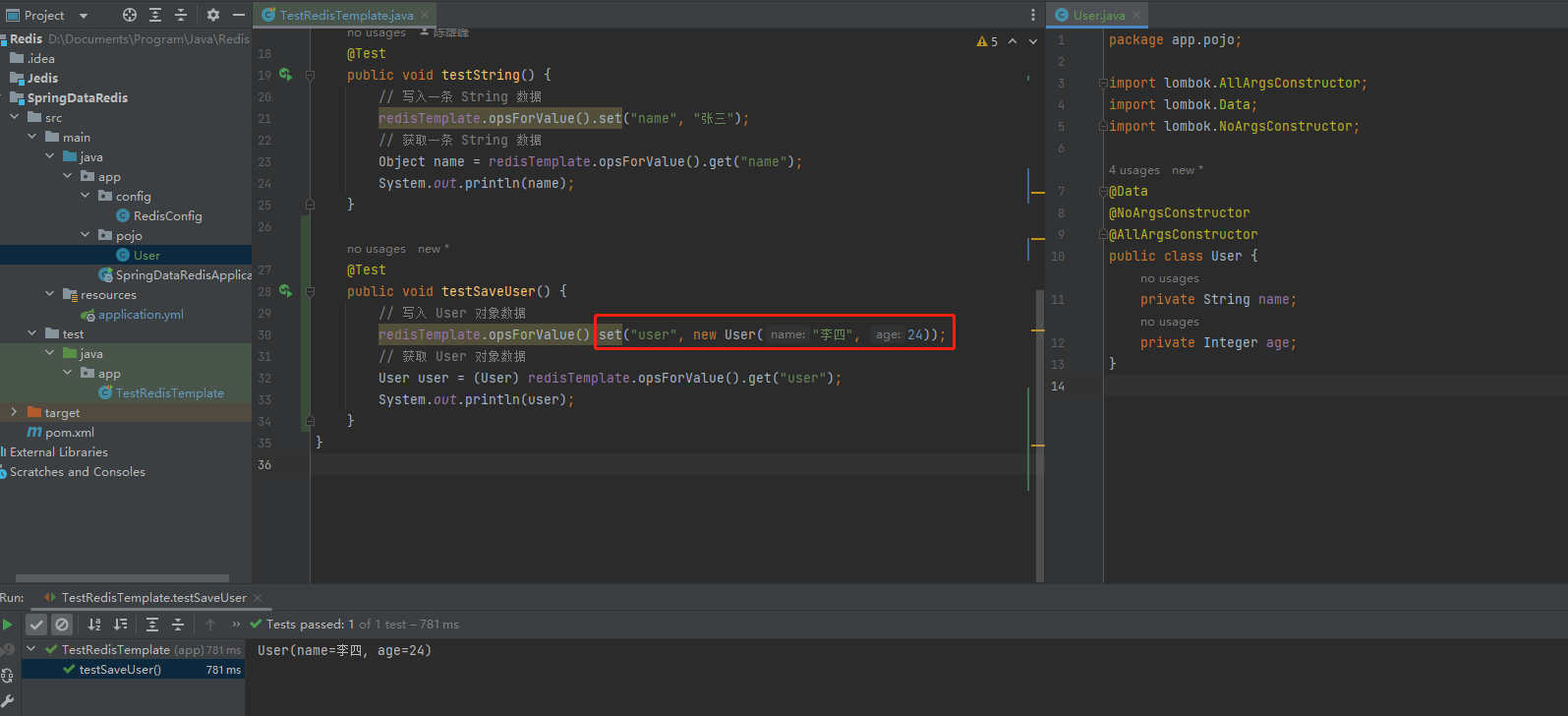This screenshot has width=1568, height=716.
Task: Select pom.xml file
Action: click(x=61, y=432)
